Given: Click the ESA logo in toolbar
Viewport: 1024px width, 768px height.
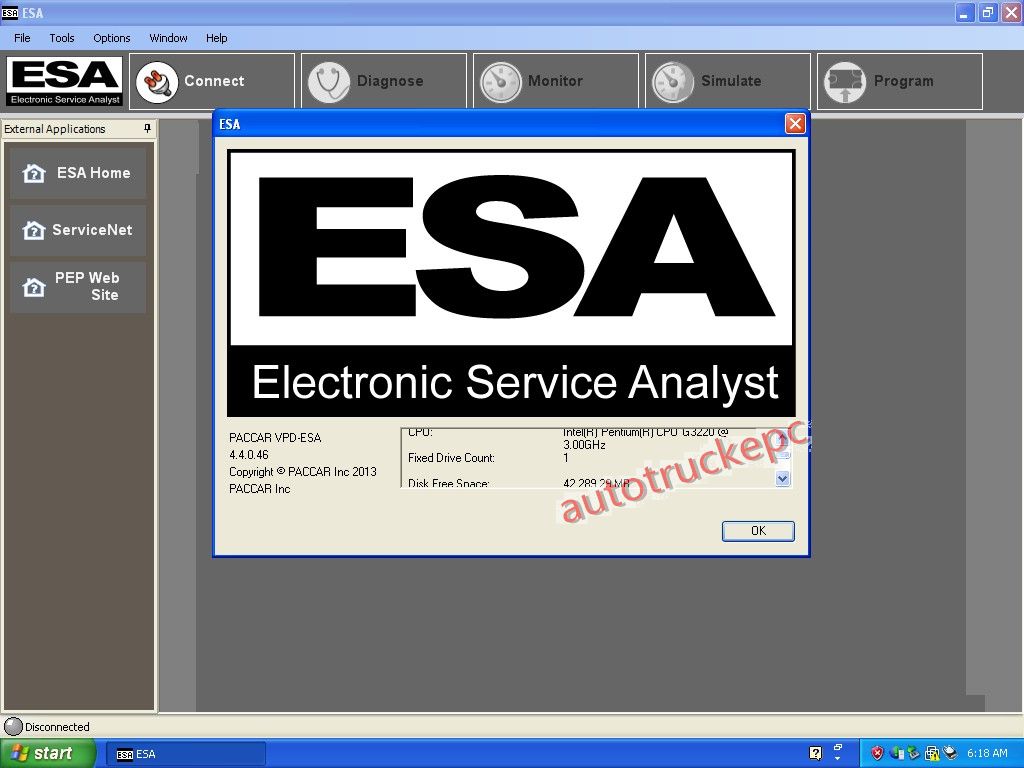Looking at the screenshot, I should point(65,81).
